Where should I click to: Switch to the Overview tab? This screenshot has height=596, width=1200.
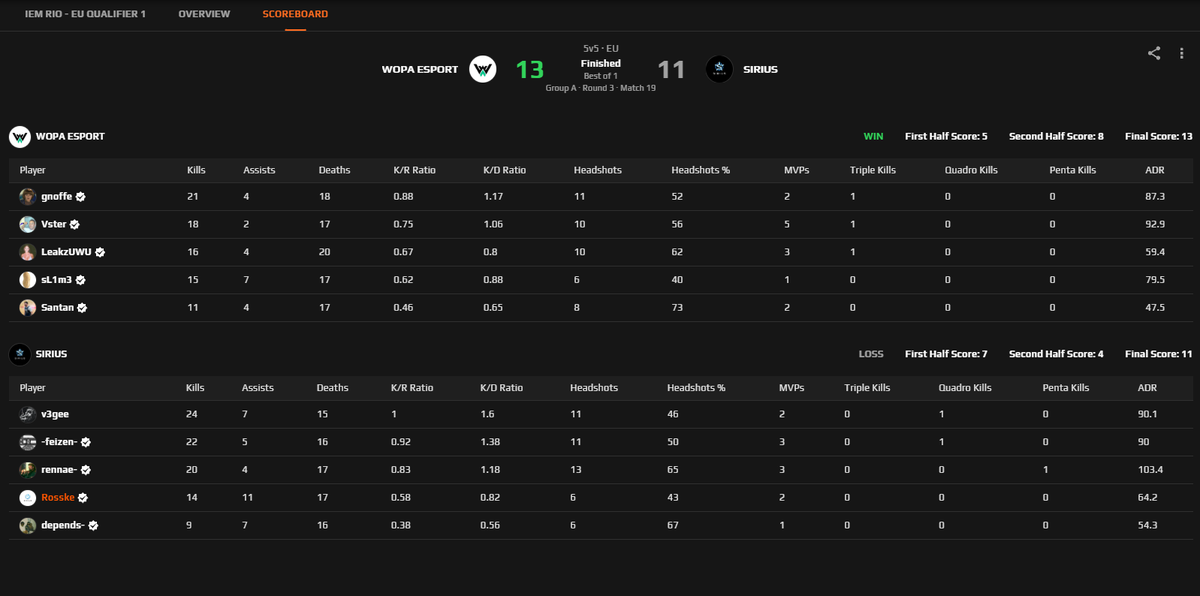pos(204,14)
